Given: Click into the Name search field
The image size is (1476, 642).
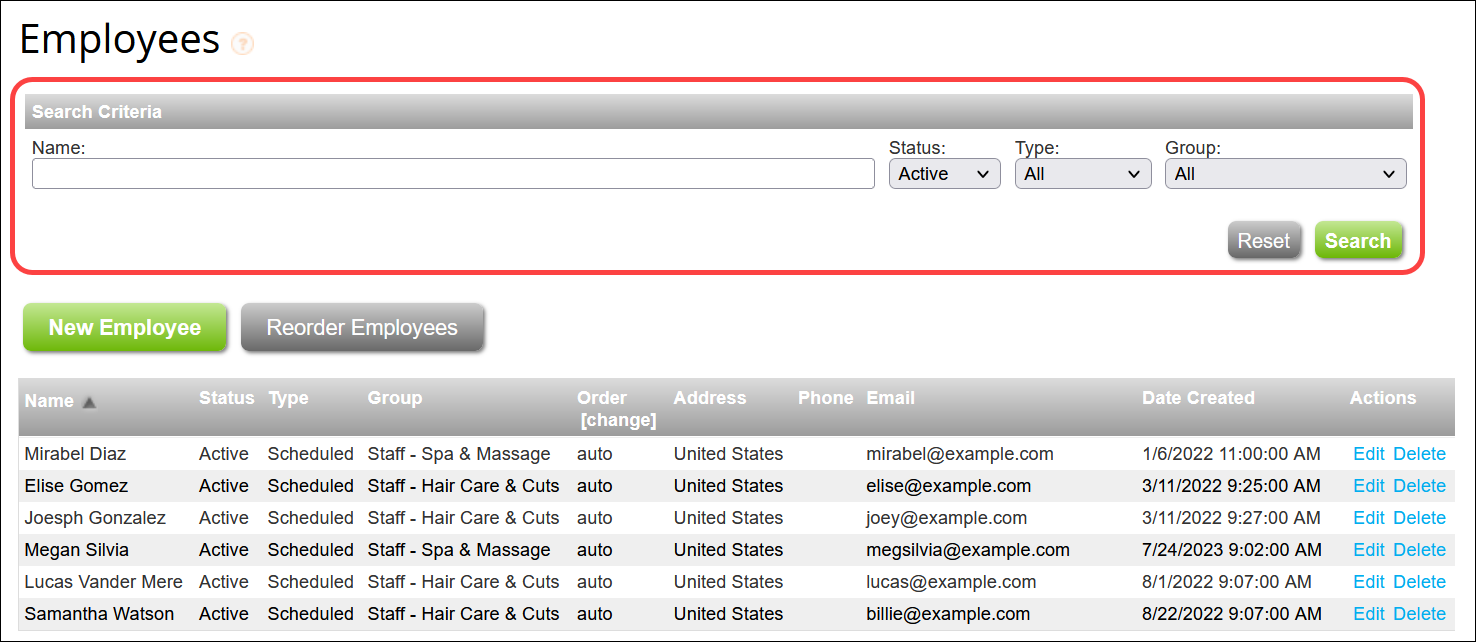Looking at the screenshot, I should [453, 174].
